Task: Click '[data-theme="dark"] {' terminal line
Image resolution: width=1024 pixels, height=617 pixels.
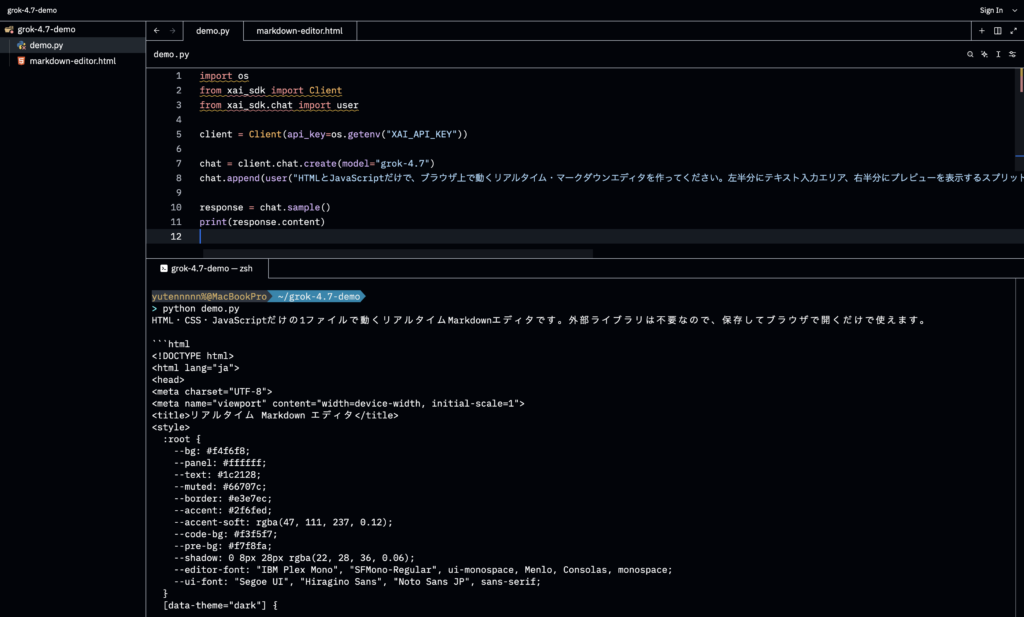Action: pyautogui.click(x=220, y=605)
